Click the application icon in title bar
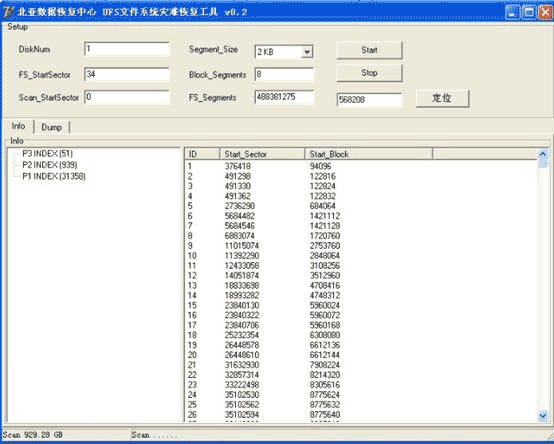This screenshot has height=444, width=554. tap(7, 12)
